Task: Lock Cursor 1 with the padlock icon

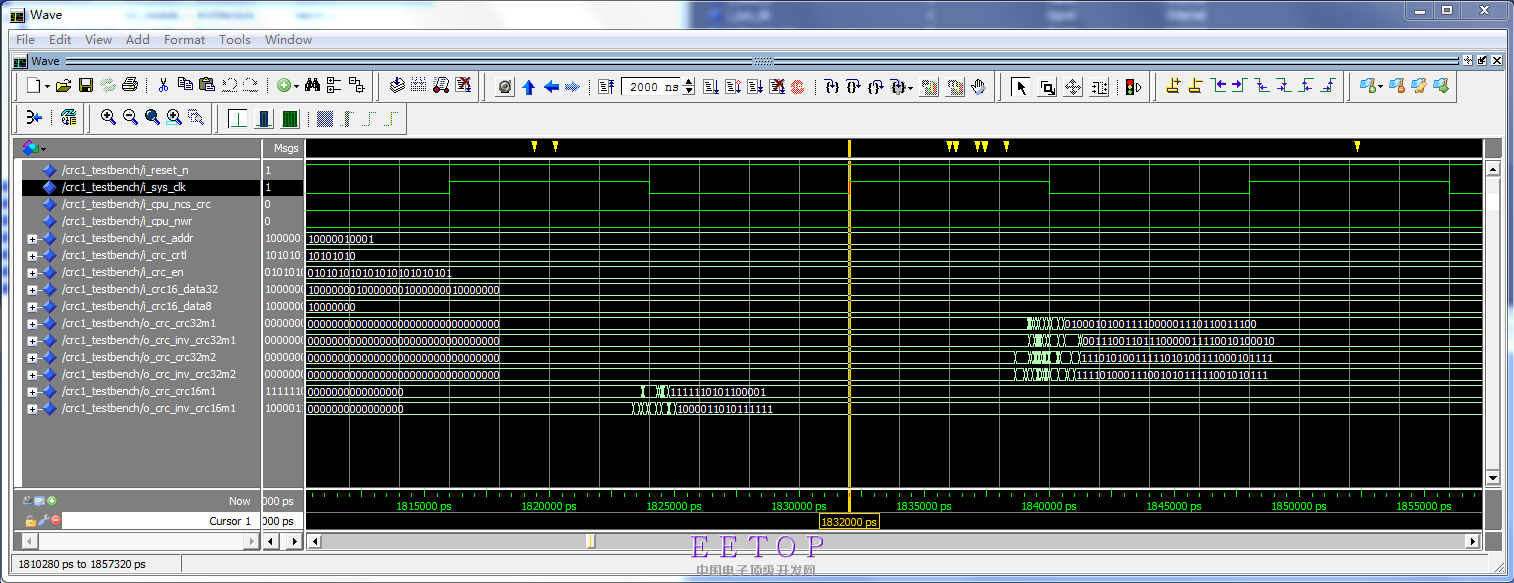Action: 30,521
